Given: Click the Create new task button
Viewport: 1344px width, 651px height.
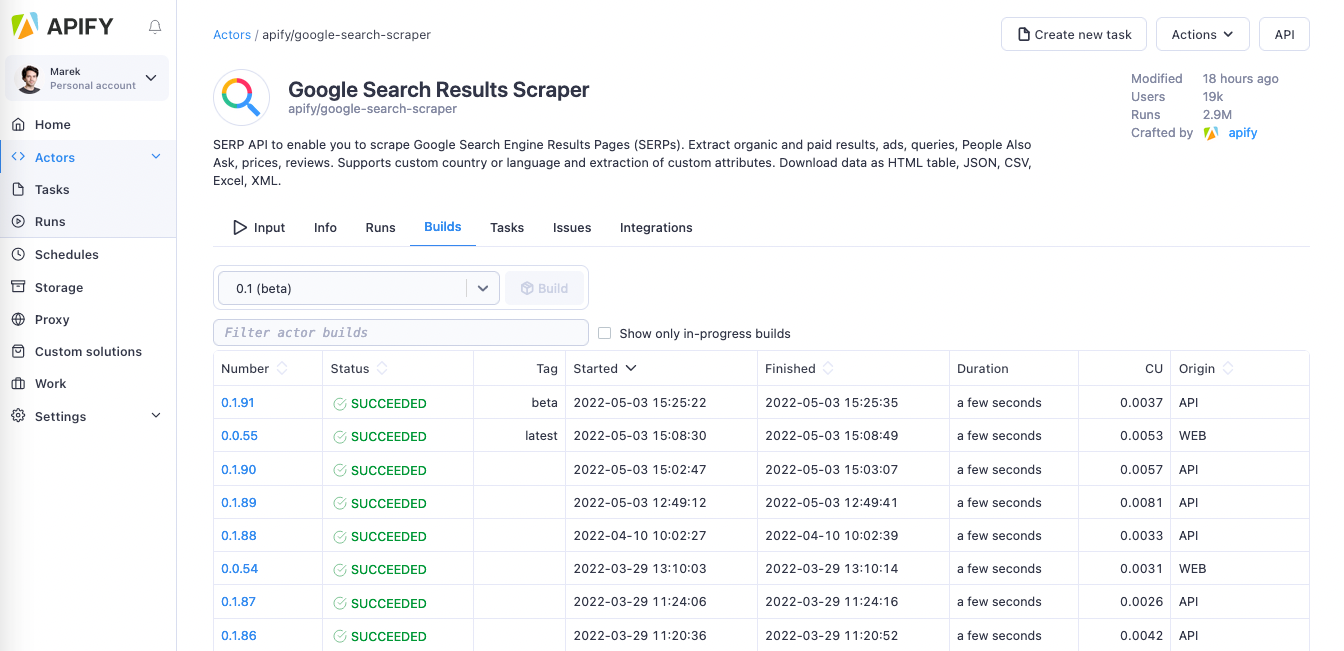Looking at the screenshot, I should (1073, 33).
